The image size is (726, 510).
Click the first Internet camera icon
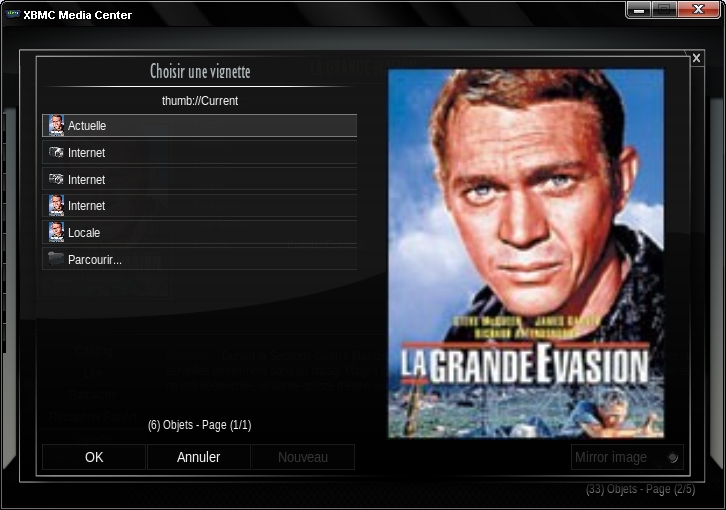(x=56, y=152)
